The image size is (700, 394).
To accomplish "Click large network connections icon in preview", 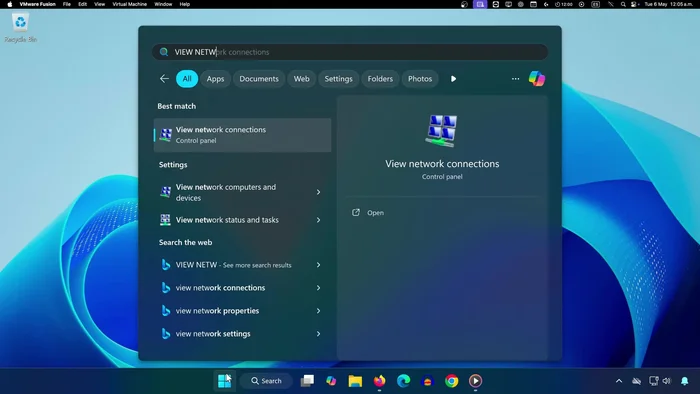I will click(442, 131).
